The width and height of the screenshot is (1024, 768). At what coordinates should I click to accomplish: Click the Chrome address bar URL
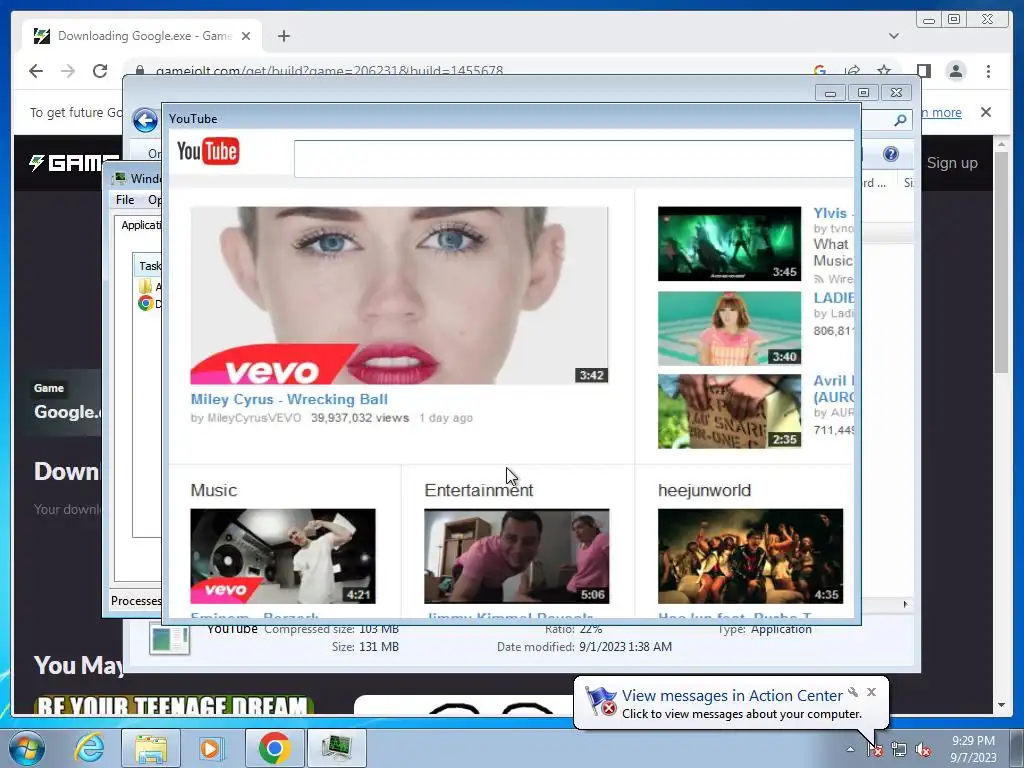click(329, 71)
